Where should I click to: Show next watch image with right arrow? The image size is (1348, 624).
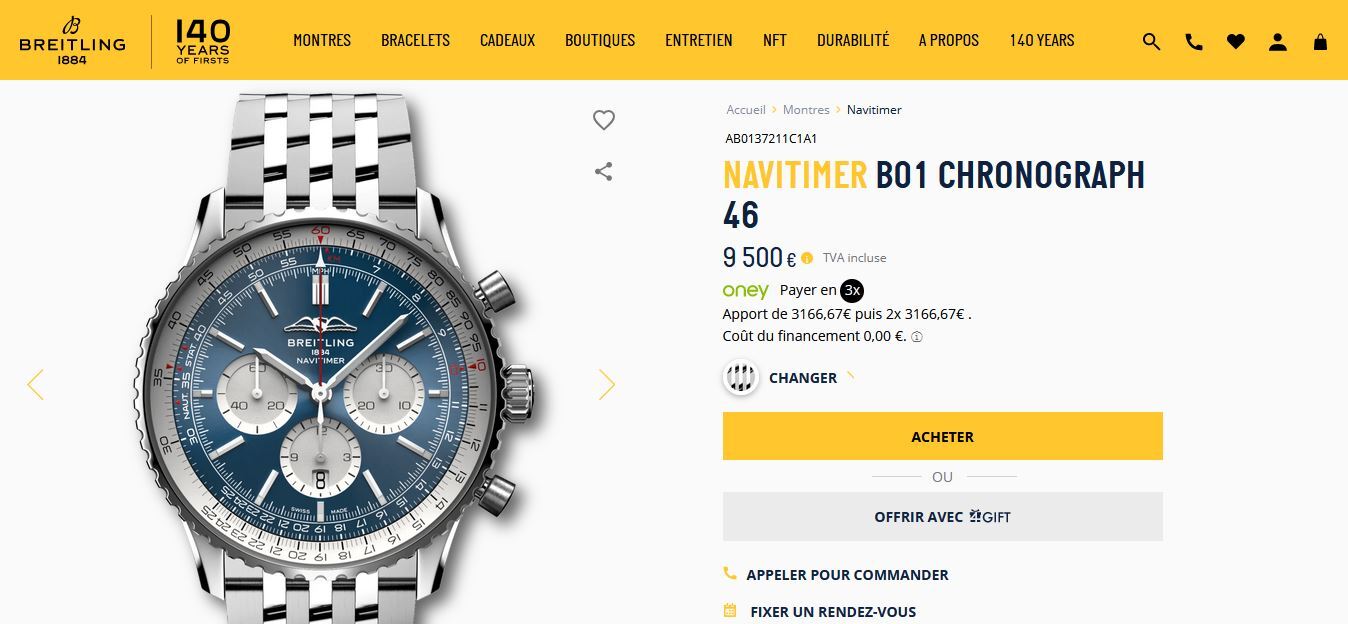tap(606, 384)
